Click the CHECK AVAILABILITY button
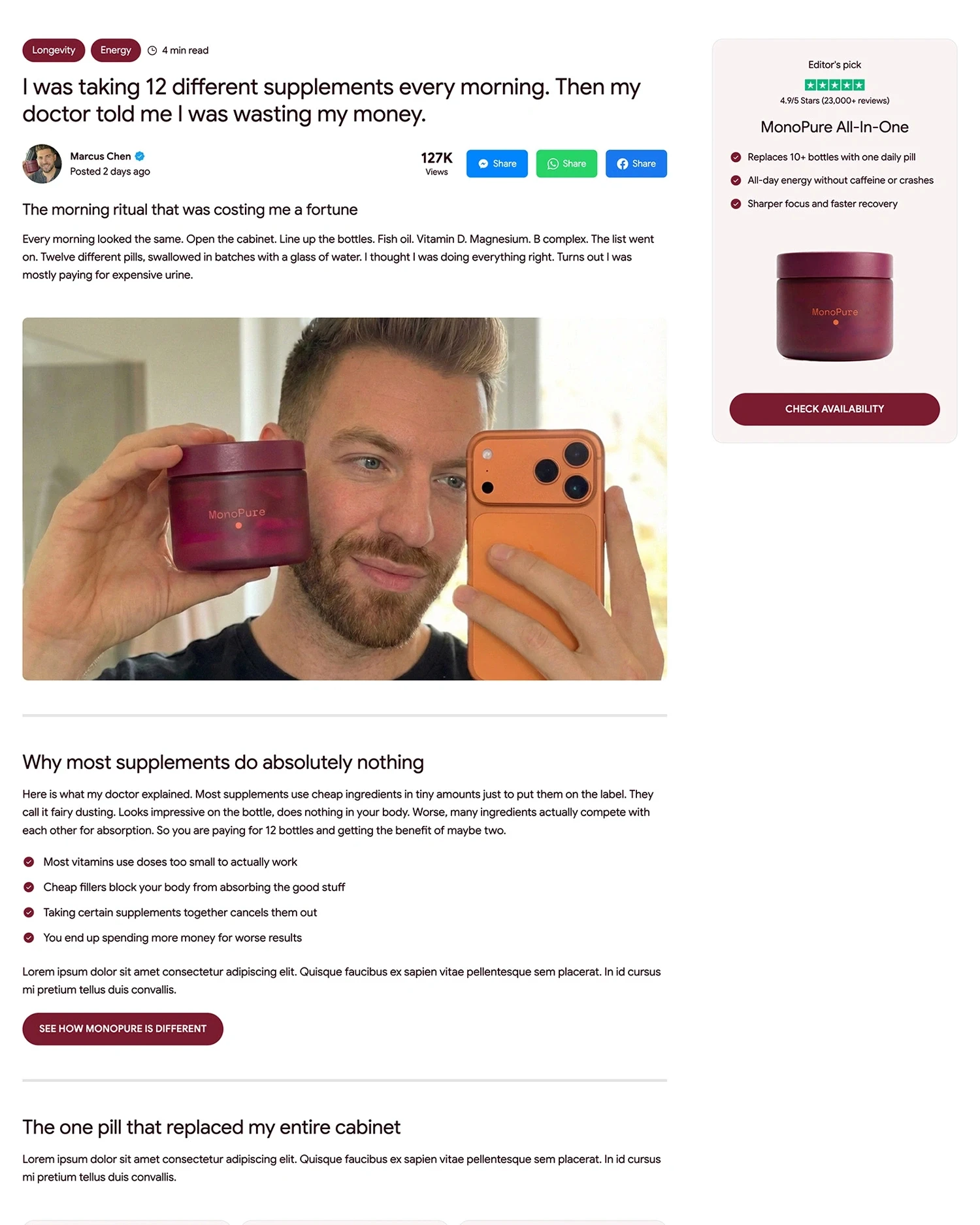Viewport: 980px width, 1225px height. tap(834, 409)
